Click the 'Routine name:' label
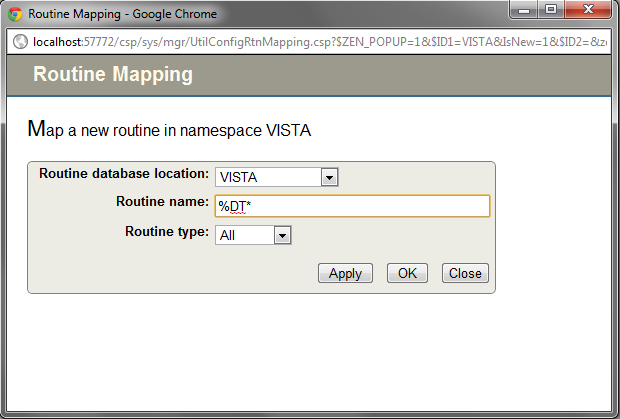The width and height of the screenshot is (620, 419). [162, 202]
